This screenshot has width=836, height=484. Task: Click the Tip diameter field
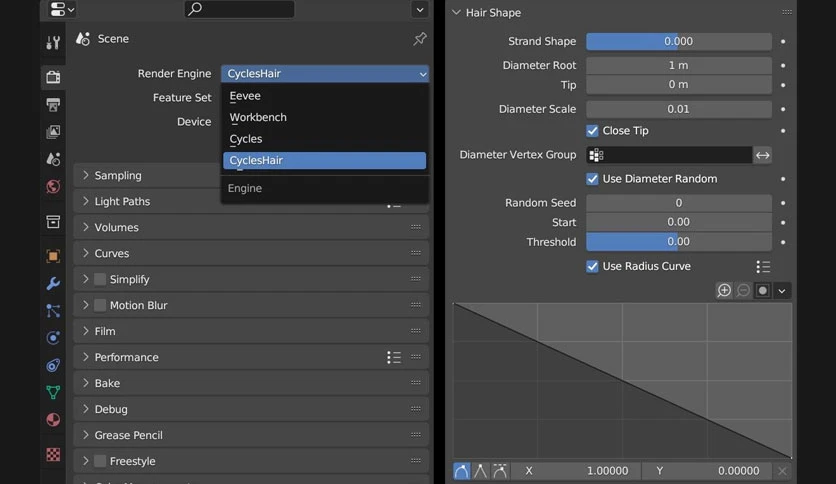(679, 85)
